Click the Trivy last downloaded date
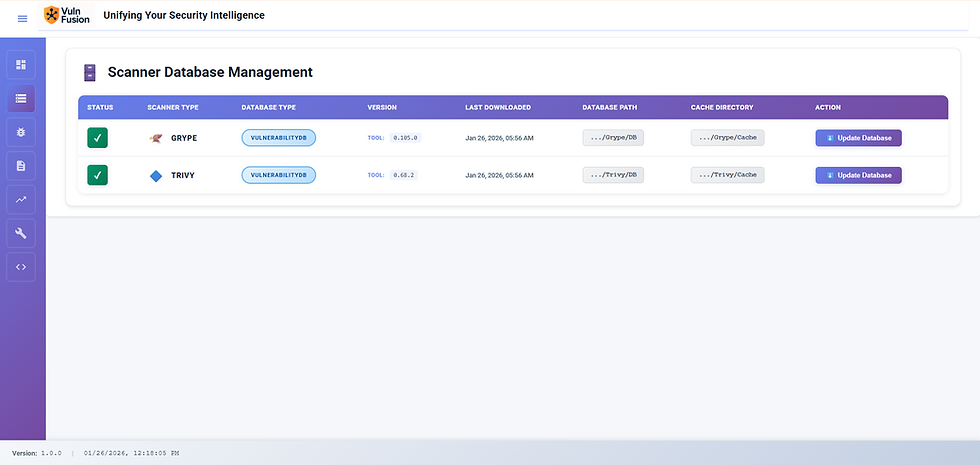 (x=499, y=175)
